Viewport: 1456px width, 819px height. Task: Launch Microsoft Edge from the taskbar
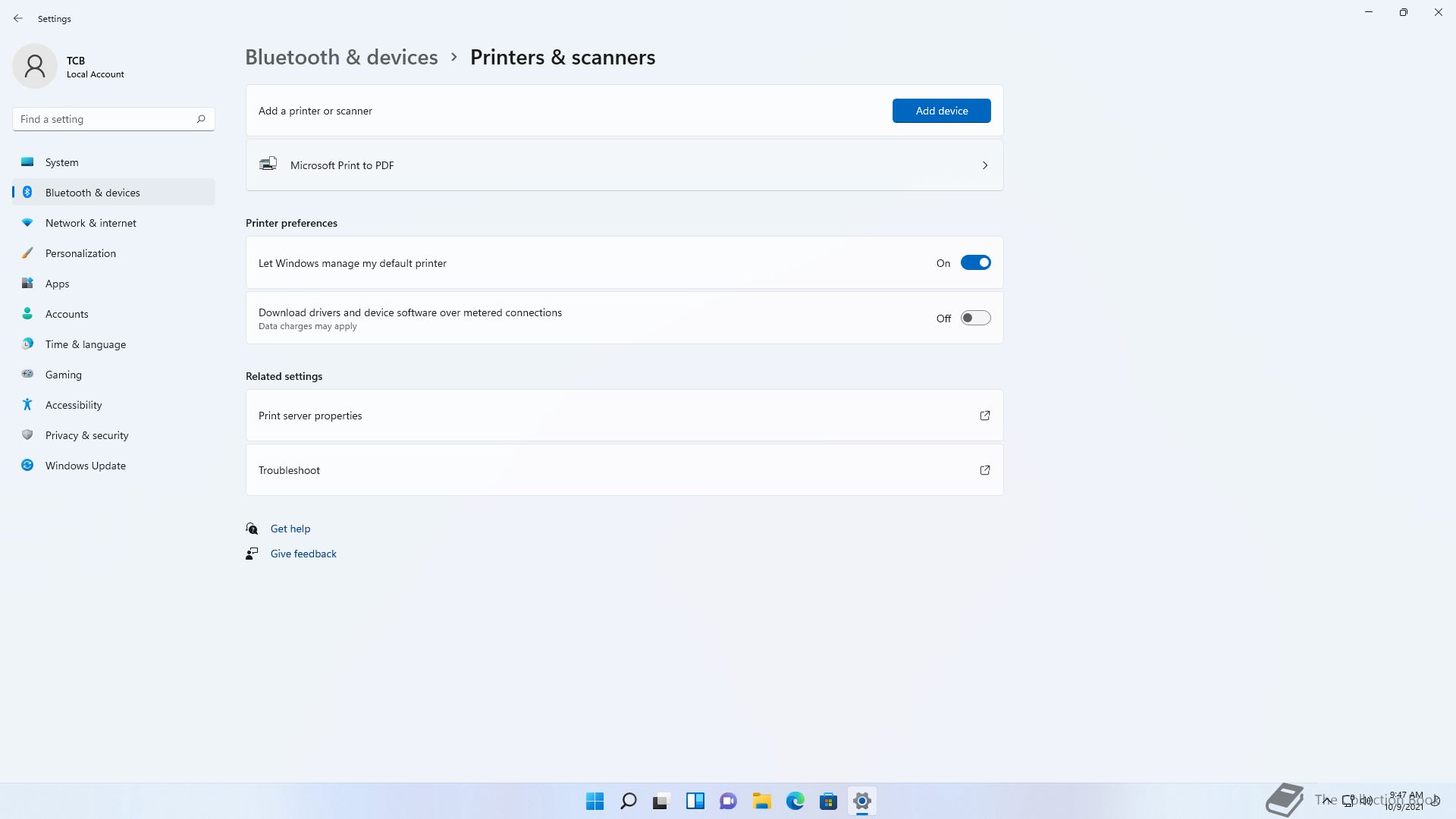point(795,801)
